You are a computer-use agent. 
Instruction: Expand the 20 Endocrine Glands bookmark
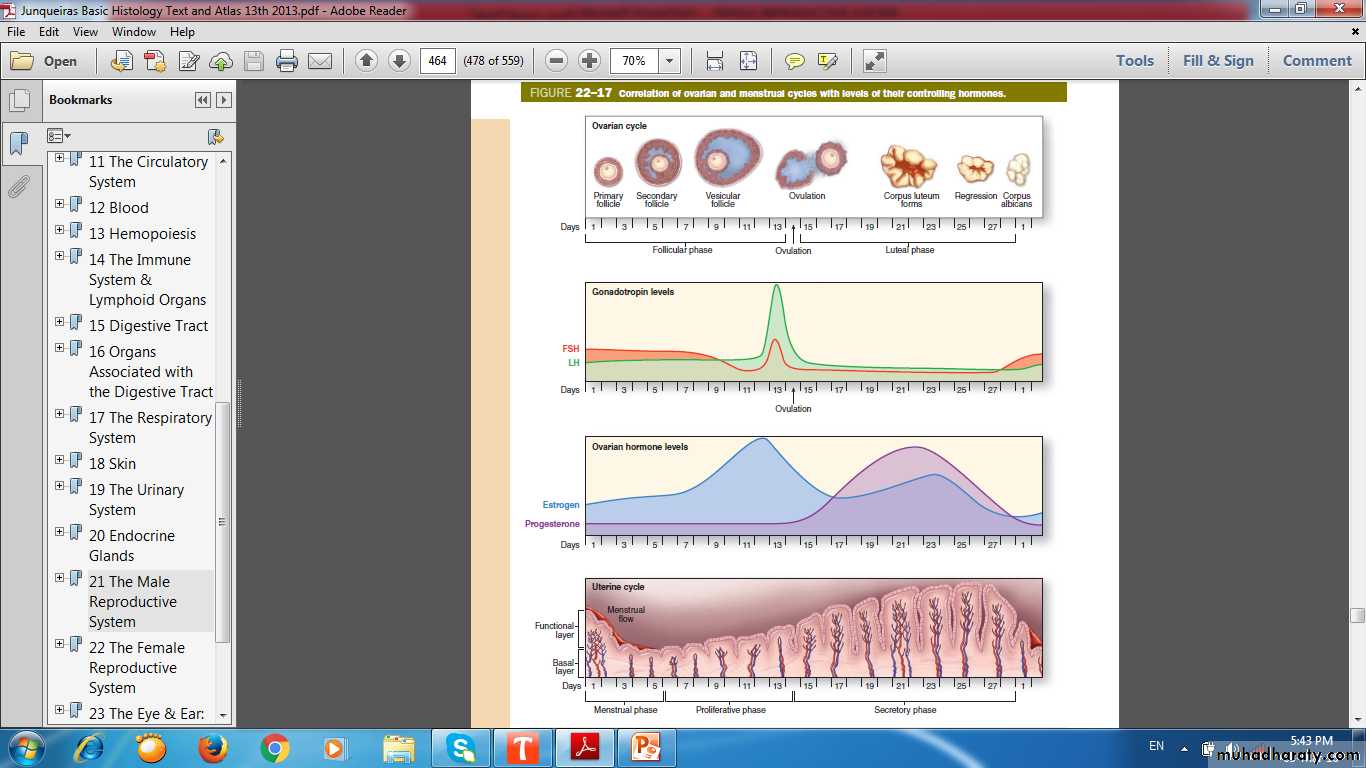60,532
